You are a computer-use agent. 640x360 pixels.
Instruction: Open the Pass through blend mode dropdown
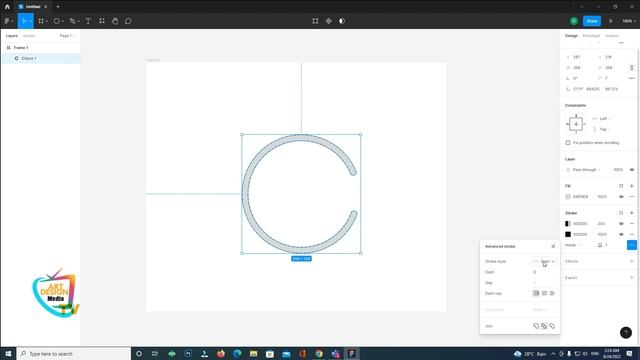pos(584,170)
